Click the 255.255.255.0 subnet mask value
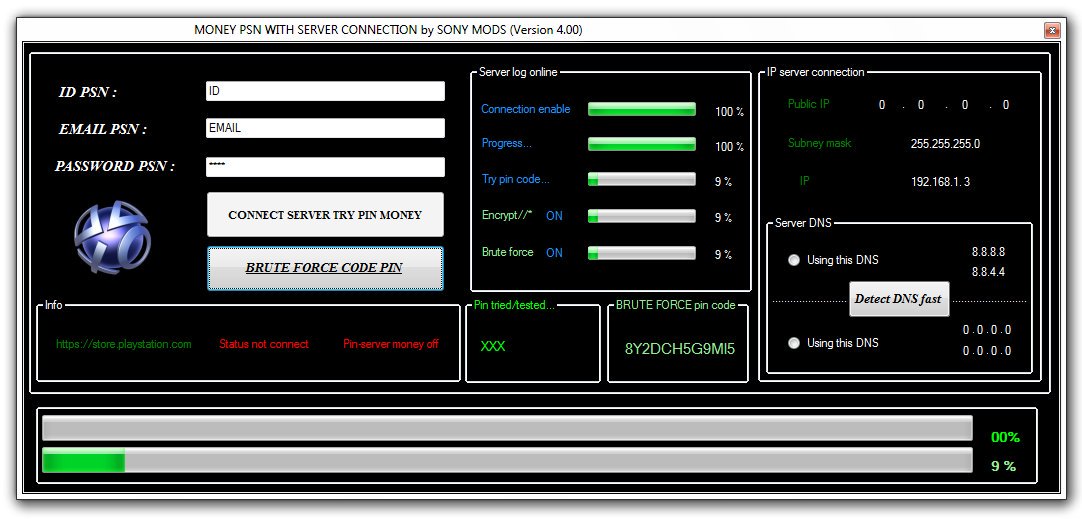 click(945, 144)
